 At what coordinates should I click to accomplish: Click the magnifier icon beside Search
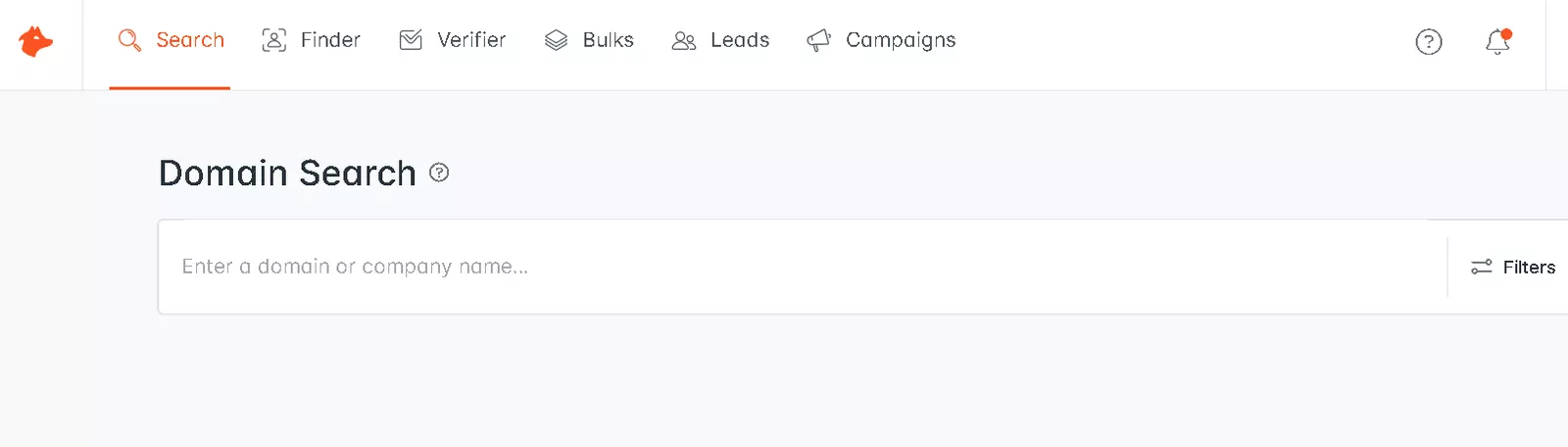coord(129,40)
